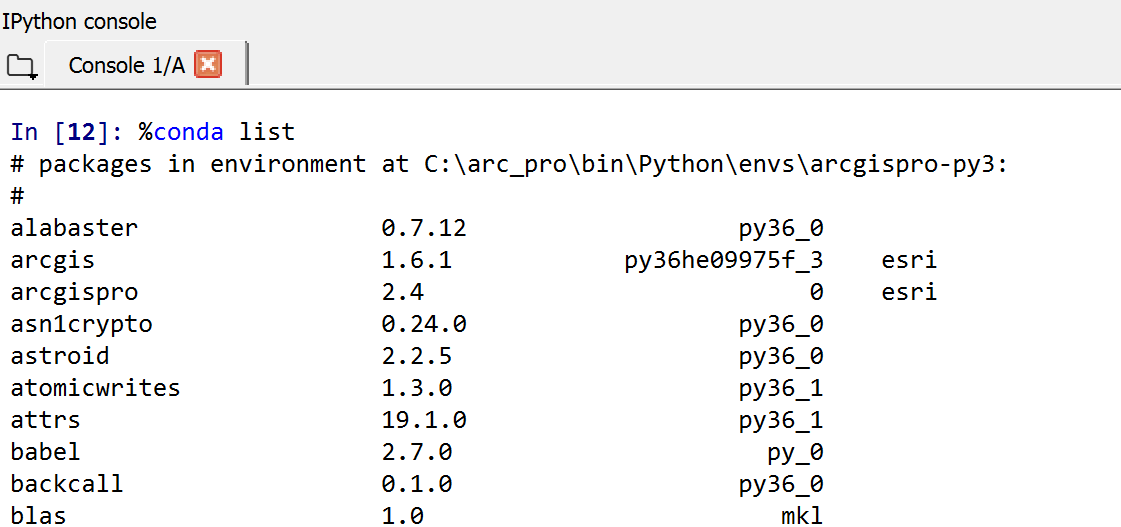
Task: Click the IPython console pane title
Action: (79, 21)
